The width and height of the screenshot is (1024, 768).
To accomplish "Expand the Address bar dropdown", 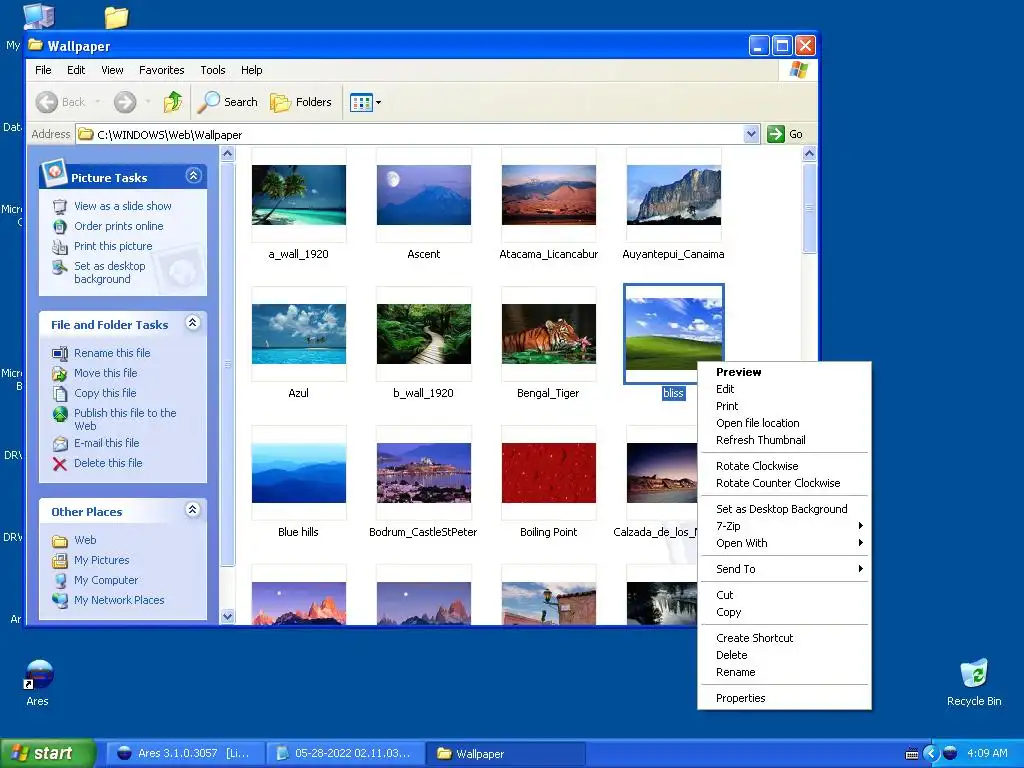I will coord(751,134).
